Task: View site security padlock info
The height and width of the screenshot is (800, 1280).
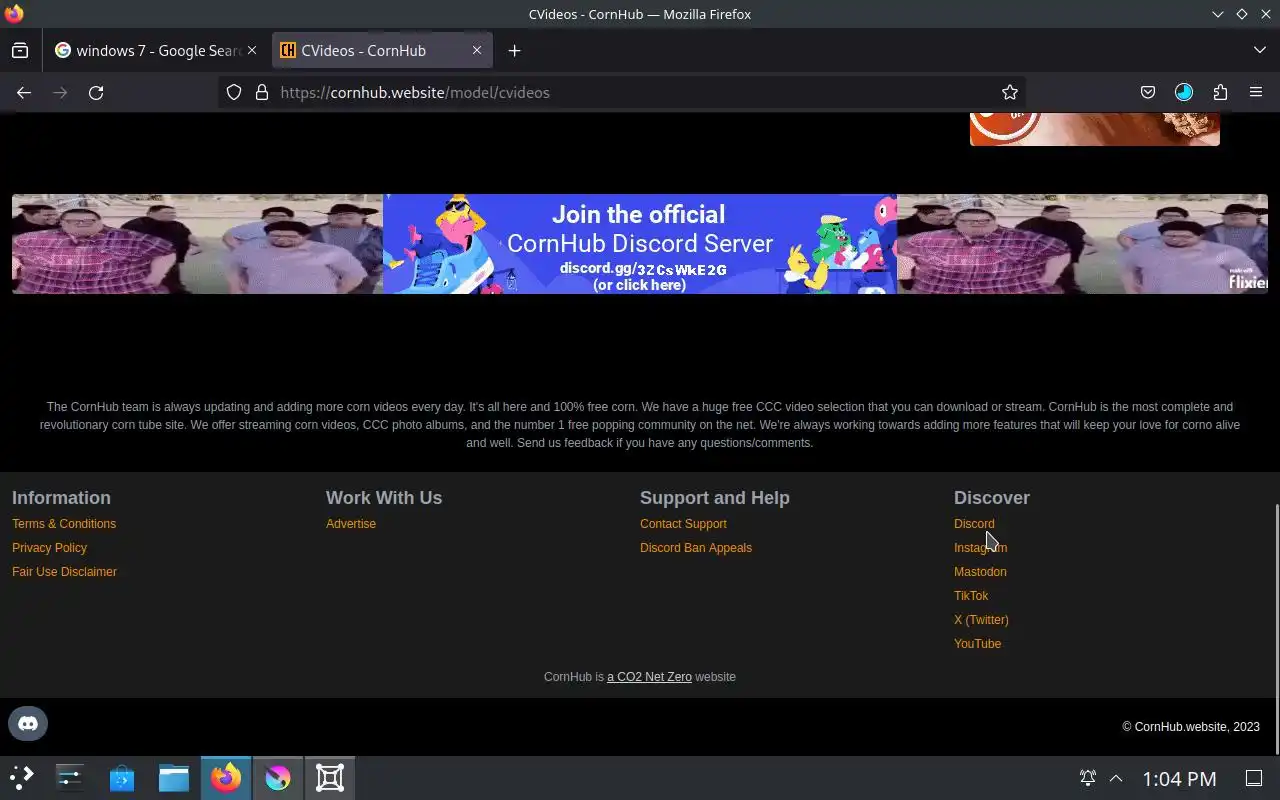Action: point(262,92)
